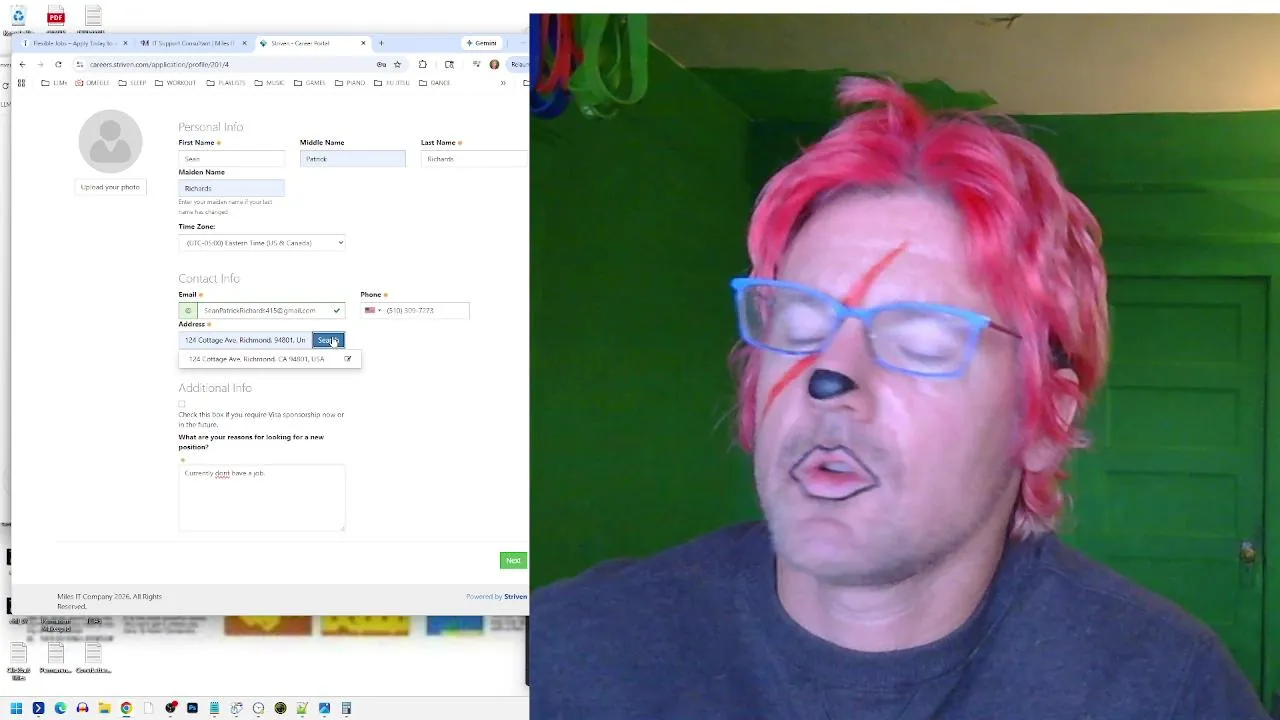
Task: Open Photoshop from the taskbar
Action: [x=192, y=708]
